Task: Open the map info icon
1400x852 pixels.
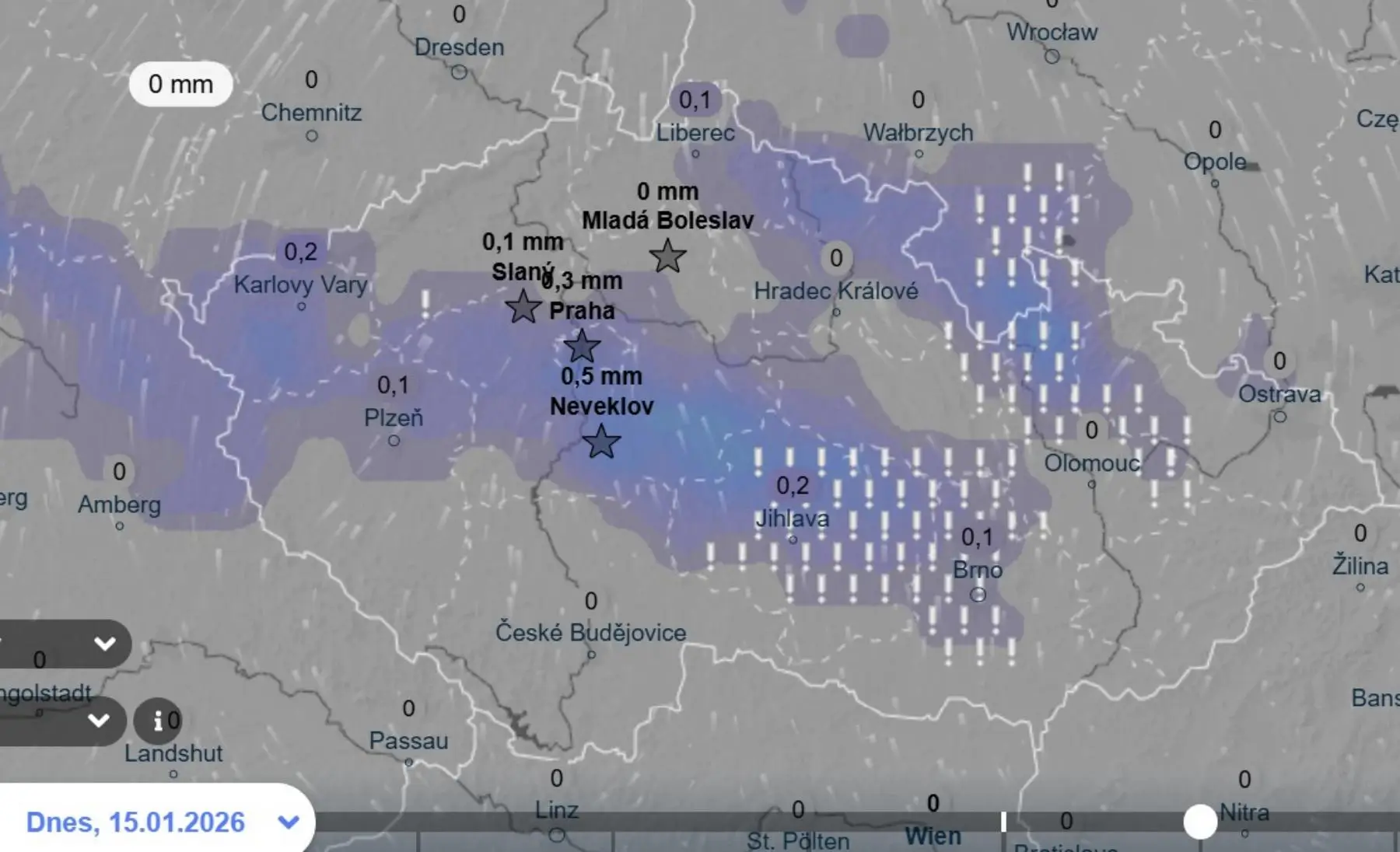Action: 158,721
